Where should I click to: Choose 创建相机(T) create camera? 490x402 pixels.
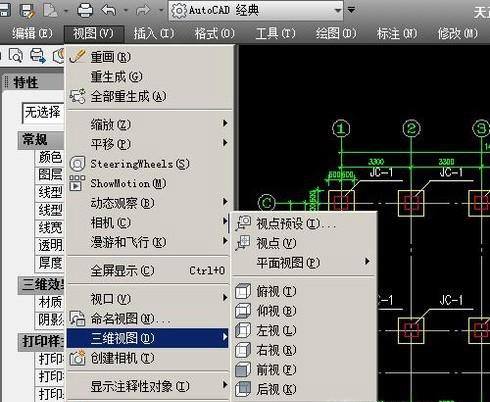point(149,358)
